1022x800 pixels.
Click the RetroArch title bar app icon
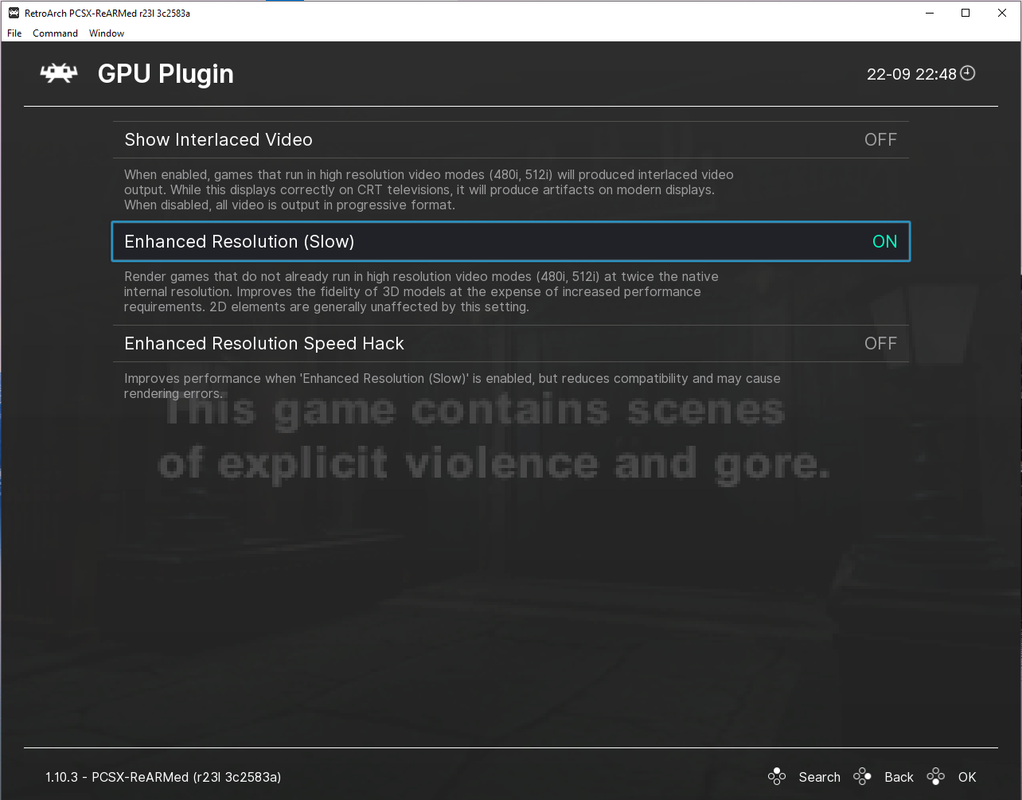coord(13,13)
